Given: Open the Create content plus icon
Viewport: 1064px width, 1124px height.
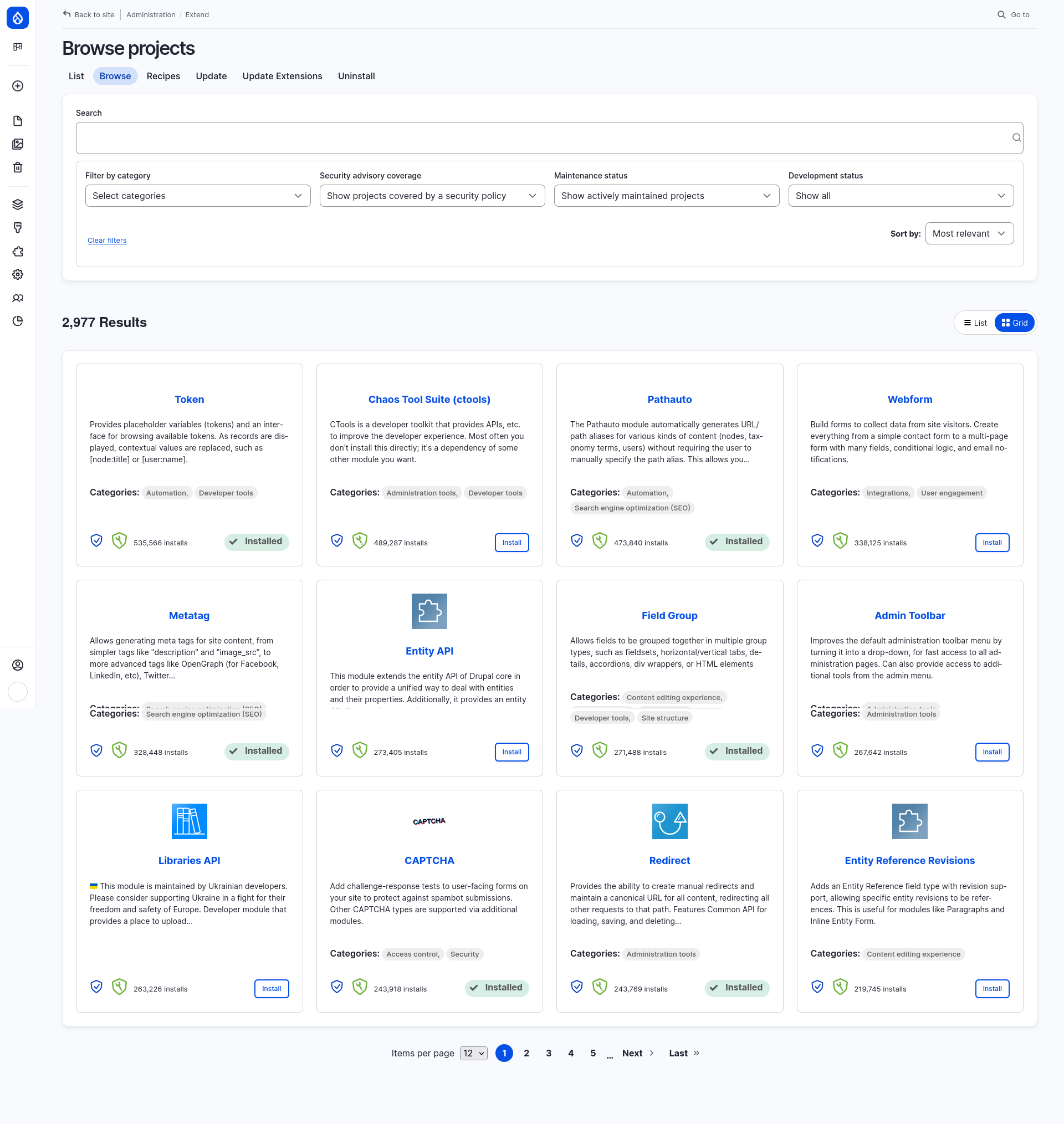Looking at the screenshot, I should [18, 86].
